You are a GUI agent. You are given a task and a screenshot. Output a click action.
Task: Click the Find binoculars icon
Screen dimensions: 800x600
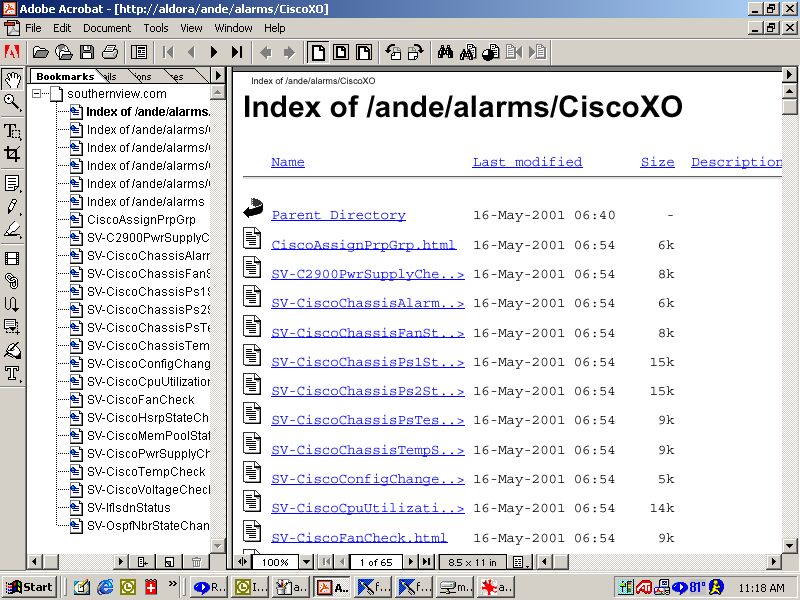coord(445,52)
